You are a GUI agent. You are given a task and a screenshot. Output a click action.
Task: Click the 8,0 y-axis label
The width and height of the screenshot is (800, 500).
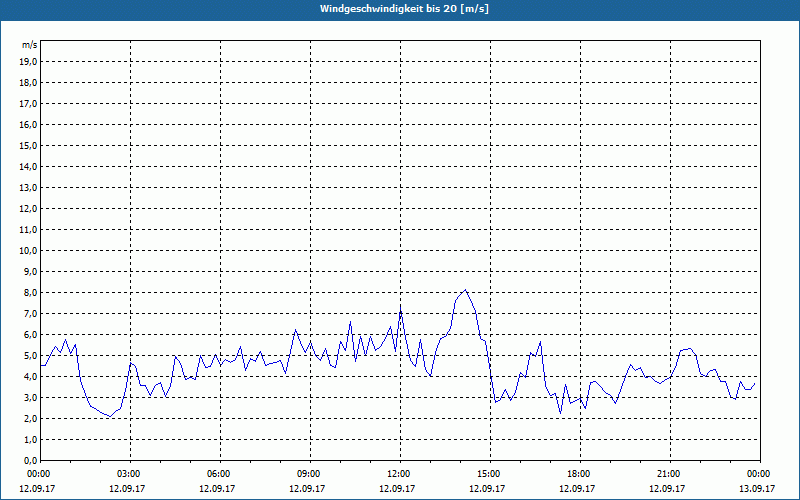tap(31, 293)
